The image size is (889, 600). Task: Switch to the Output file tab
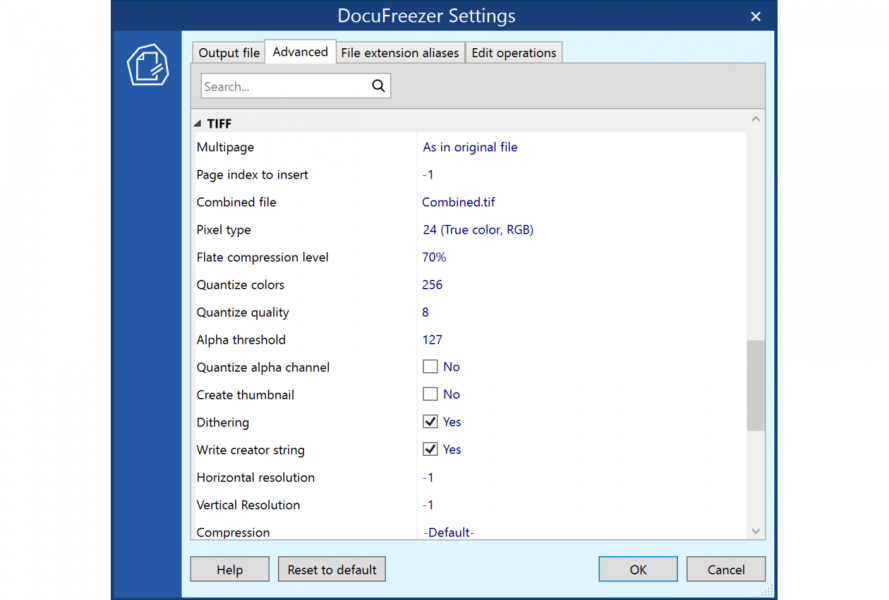[227, 52]
